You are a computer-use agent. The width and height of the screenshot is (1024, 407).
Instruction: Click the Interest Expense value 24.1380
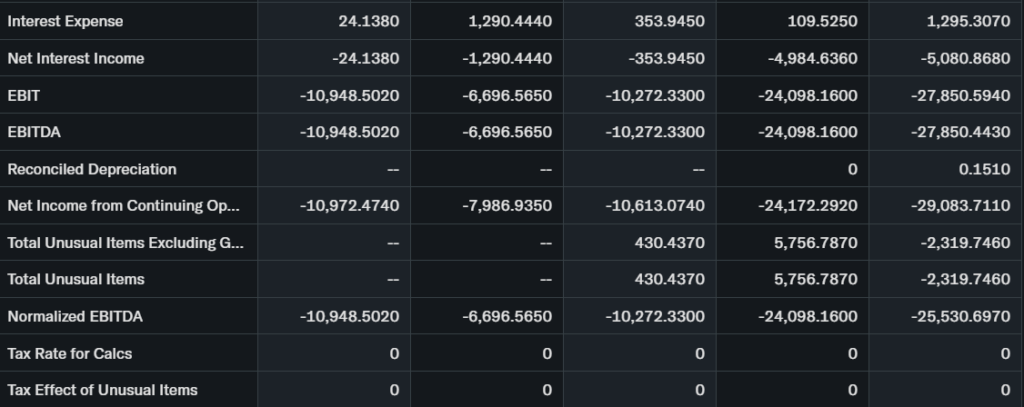pos(369,21)
